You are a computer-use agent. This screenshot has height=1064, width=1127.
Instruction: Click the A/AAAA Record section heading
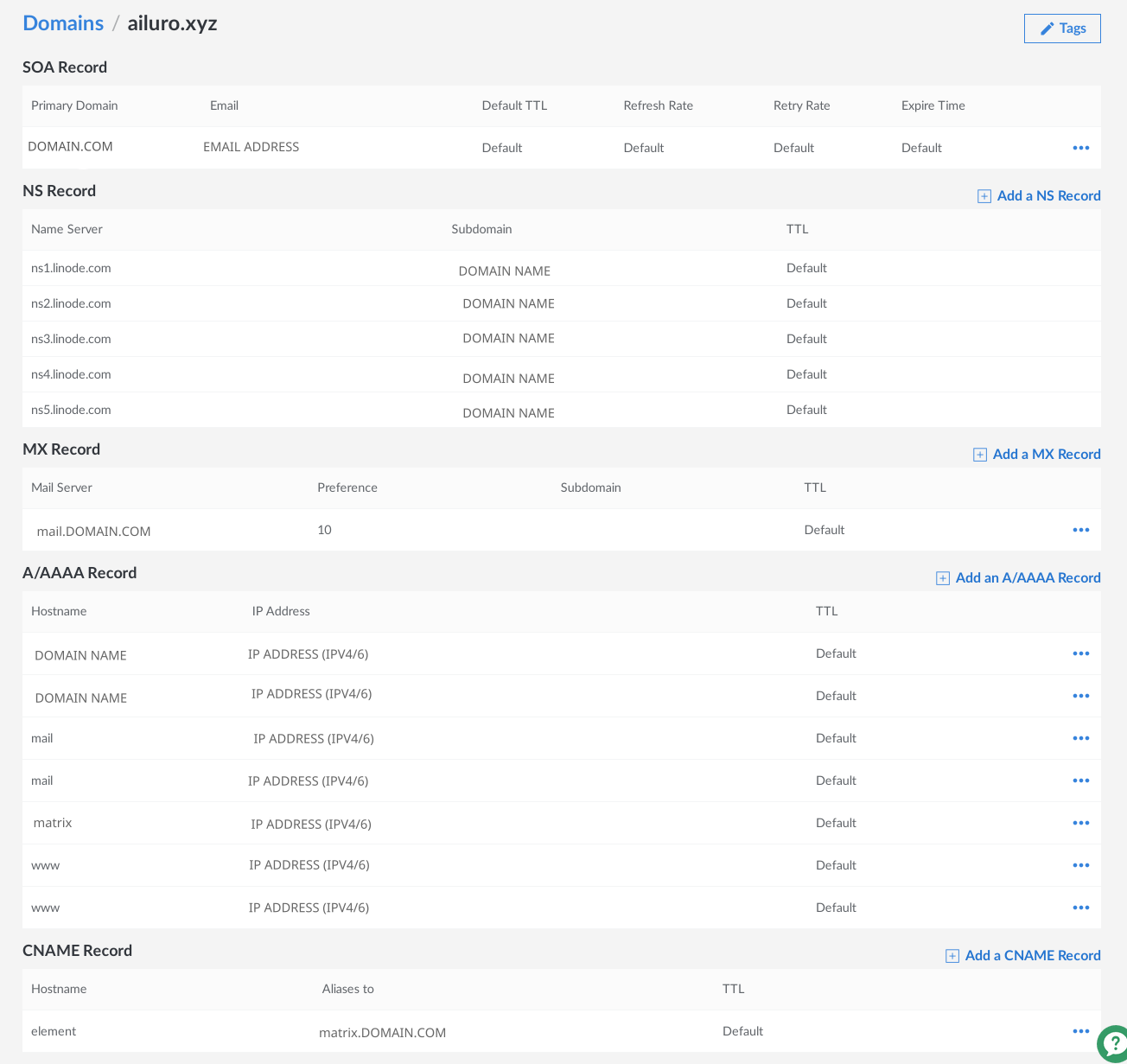pos(80,573)
